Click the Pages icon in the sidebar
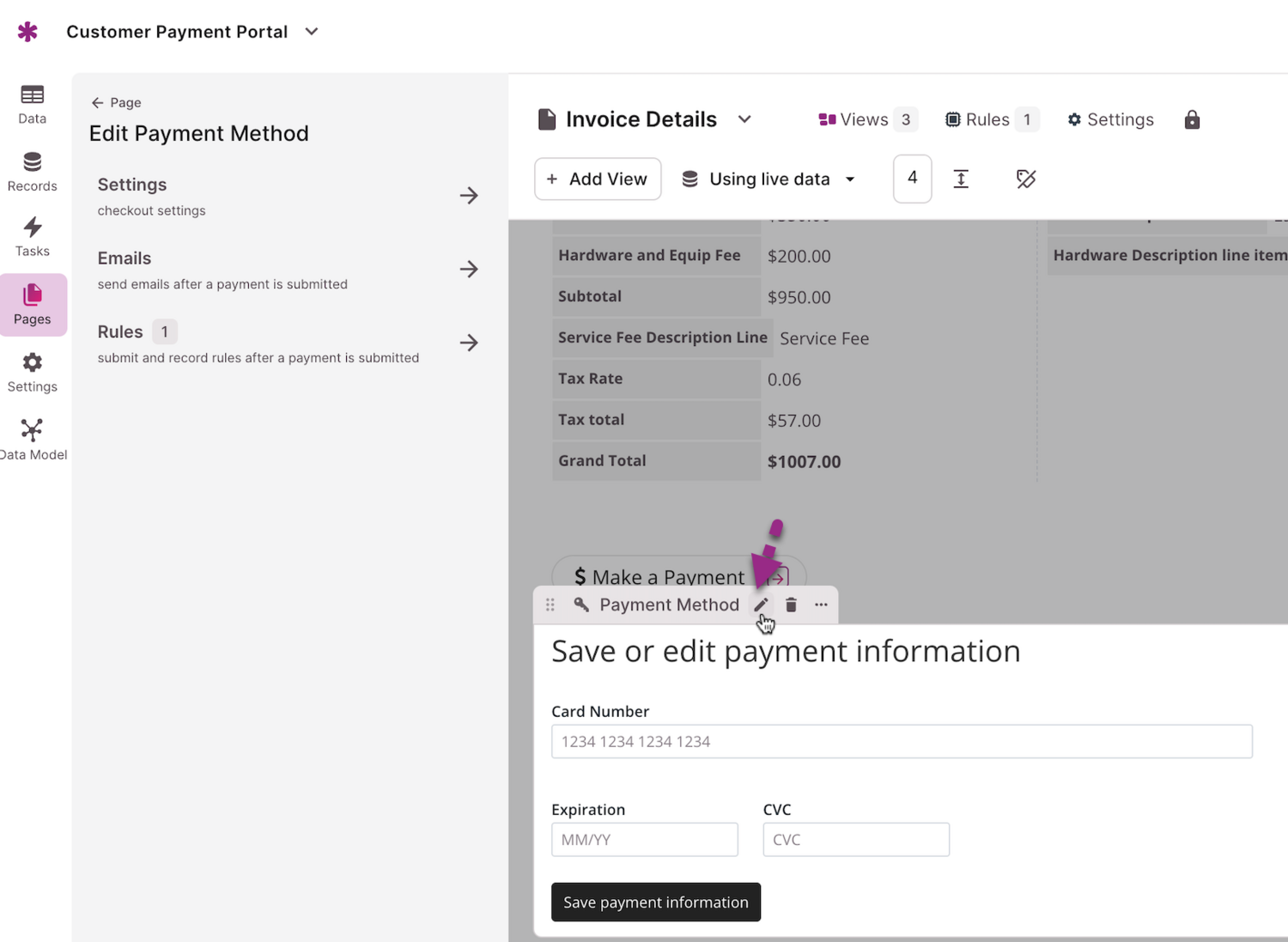Viewport: 1288px width, 942px height. click(x=32, y=304)
